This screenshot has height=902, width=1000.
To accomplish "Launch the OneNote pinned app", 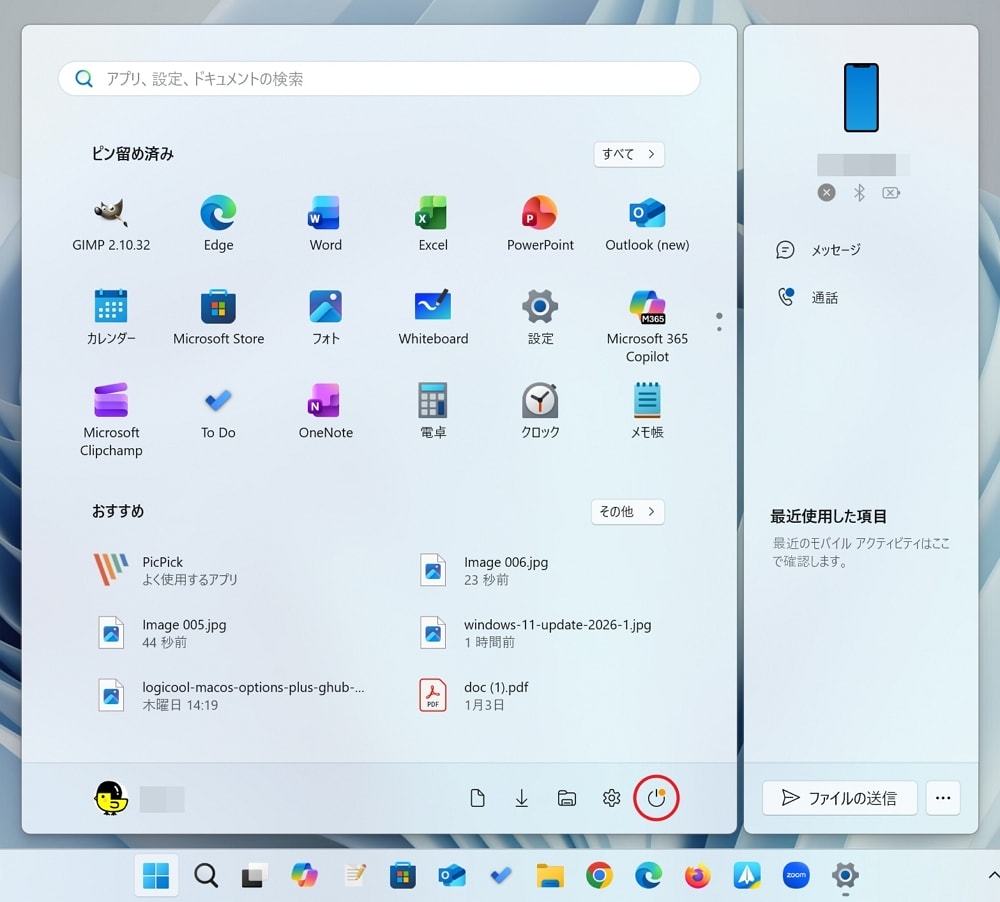I will point(325,412).
